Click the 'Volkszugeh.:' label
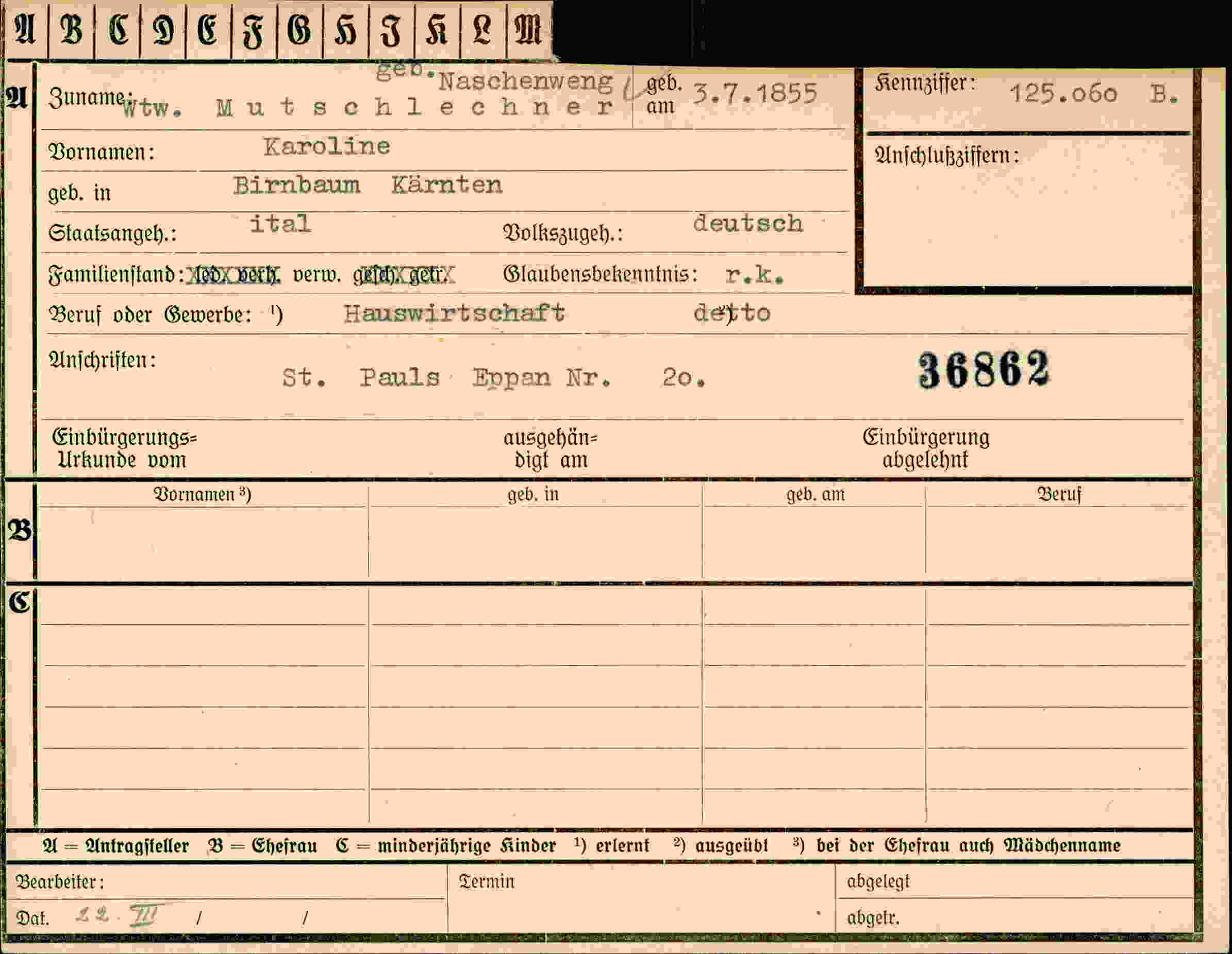The width and height of the screenshot is (1232, 954). point(563,233)
